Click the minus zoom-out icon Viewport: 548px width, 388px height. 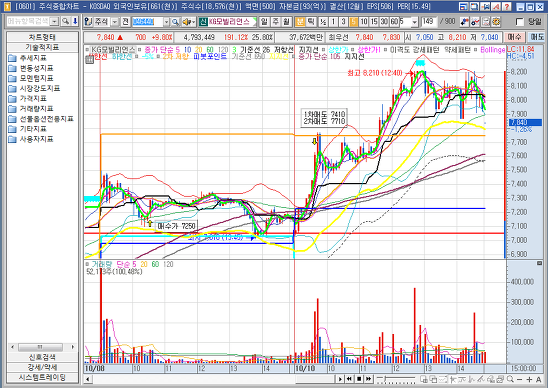click(520, 379)
